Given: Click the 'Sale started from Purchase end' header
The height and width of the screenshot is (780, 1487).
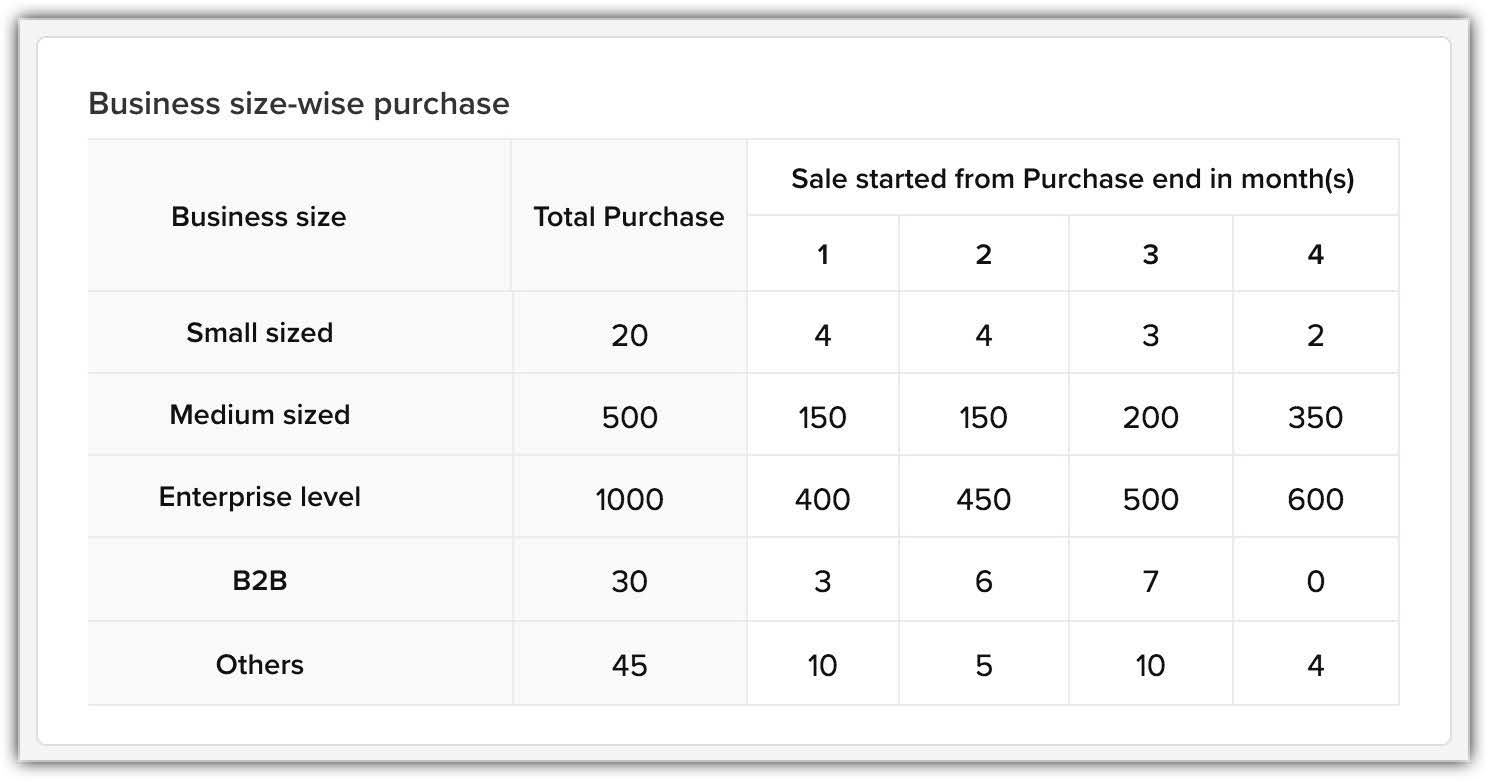Looking at the screenshot, I should [1072, 180].
